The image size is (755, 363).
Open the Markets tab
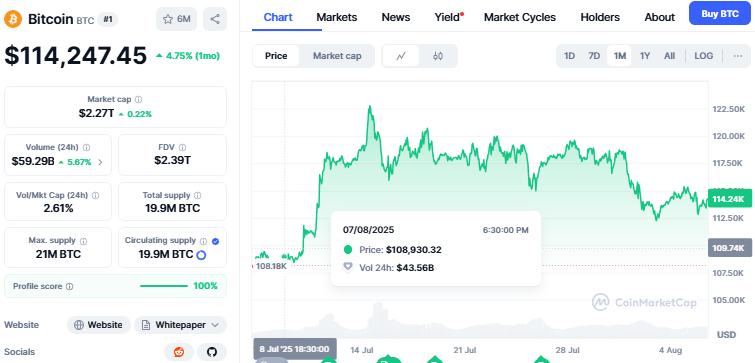[337, 17]
